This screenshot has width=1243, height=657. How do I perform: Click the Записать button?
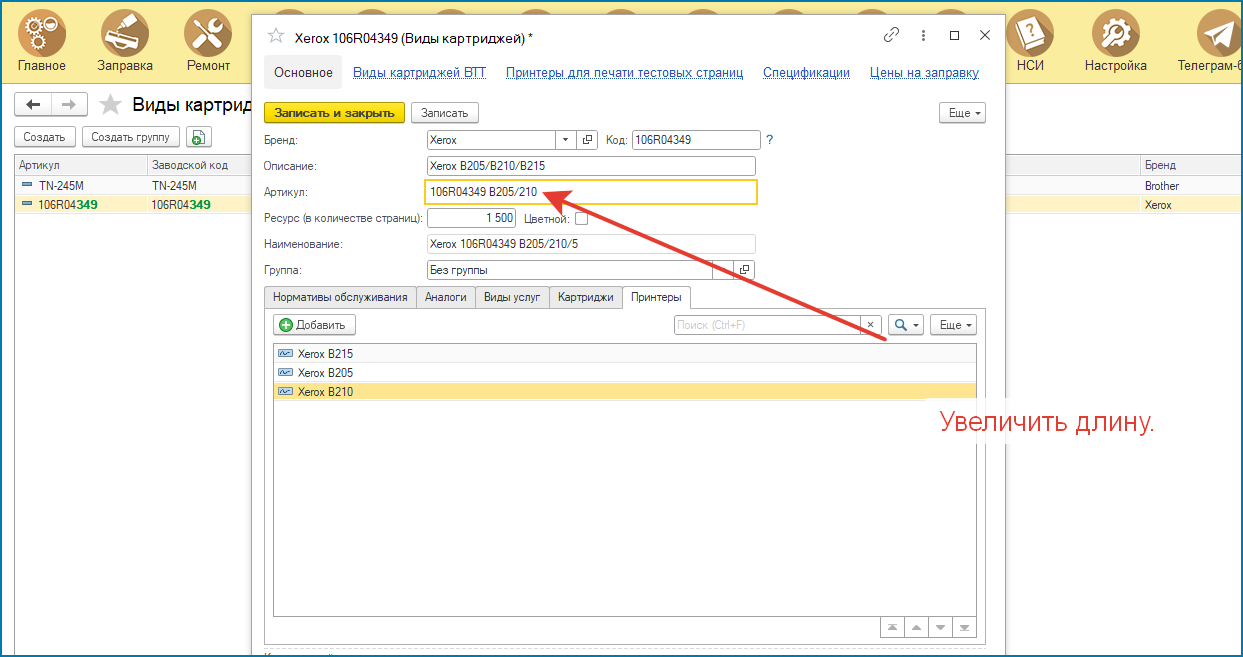[445, 113]
